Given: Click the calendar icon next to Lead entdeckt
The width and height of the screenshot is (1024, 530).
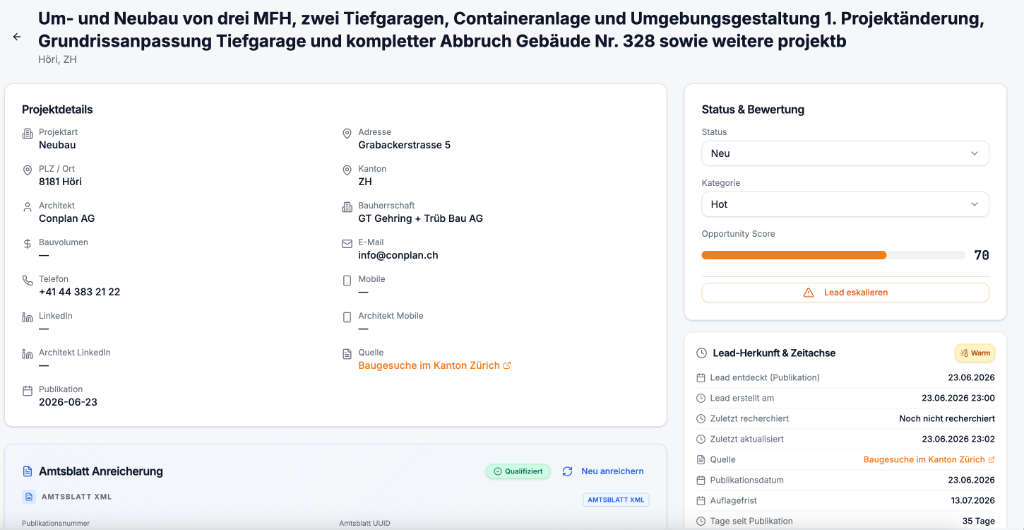Looking at the screenshot, I should pyautogui.click(x=701, y=377).
